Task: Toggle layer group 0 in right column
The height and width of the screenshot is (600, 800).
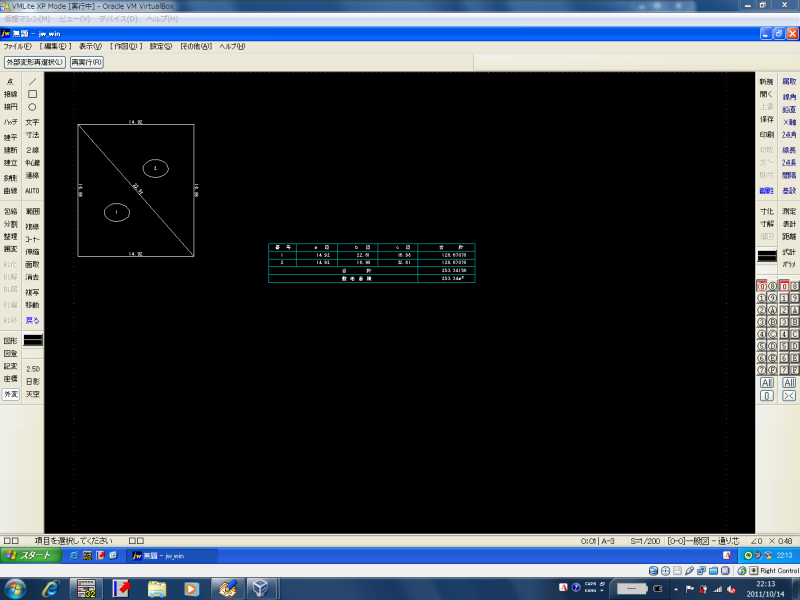Action: [784, 287]
